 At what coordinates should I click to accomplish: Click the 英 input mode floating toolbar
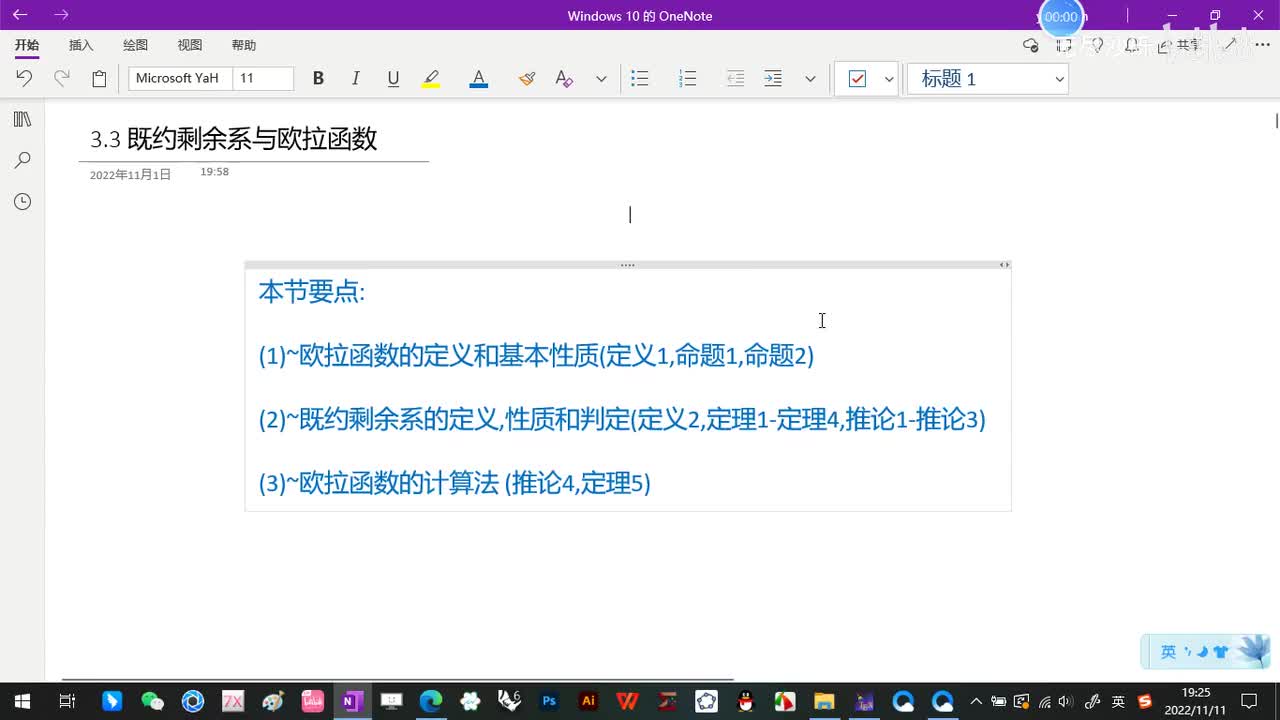coord(1168,652)
